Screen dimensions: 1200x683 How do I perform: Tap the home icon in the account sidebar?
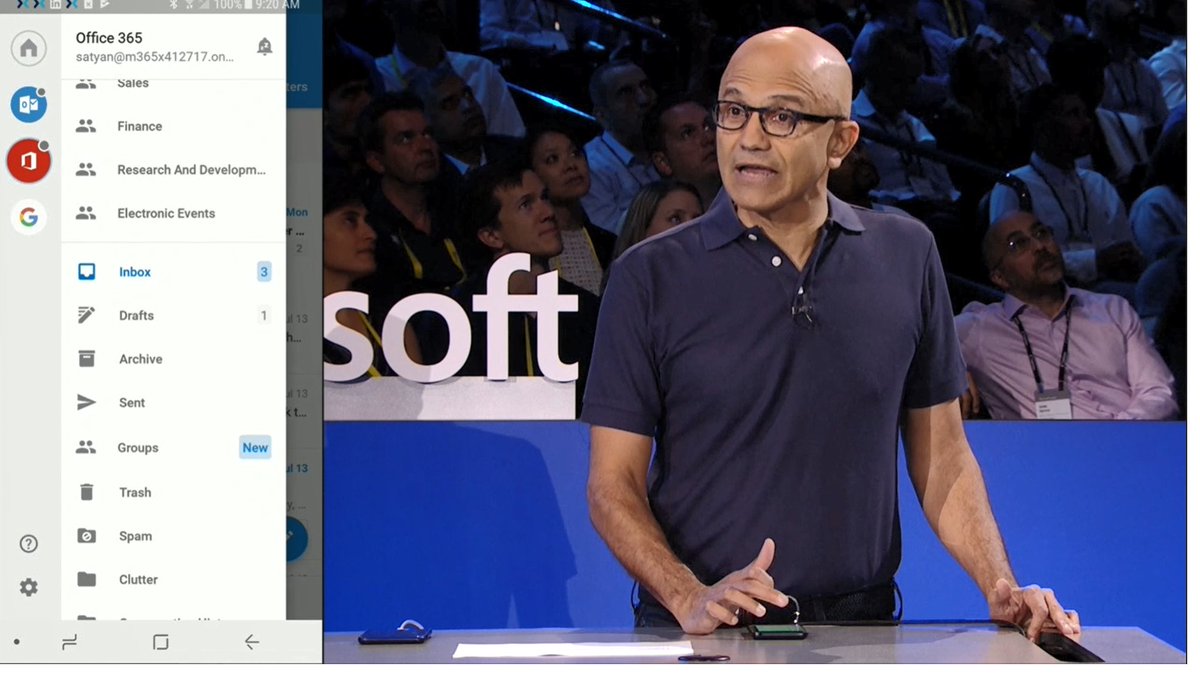point(29,48)
